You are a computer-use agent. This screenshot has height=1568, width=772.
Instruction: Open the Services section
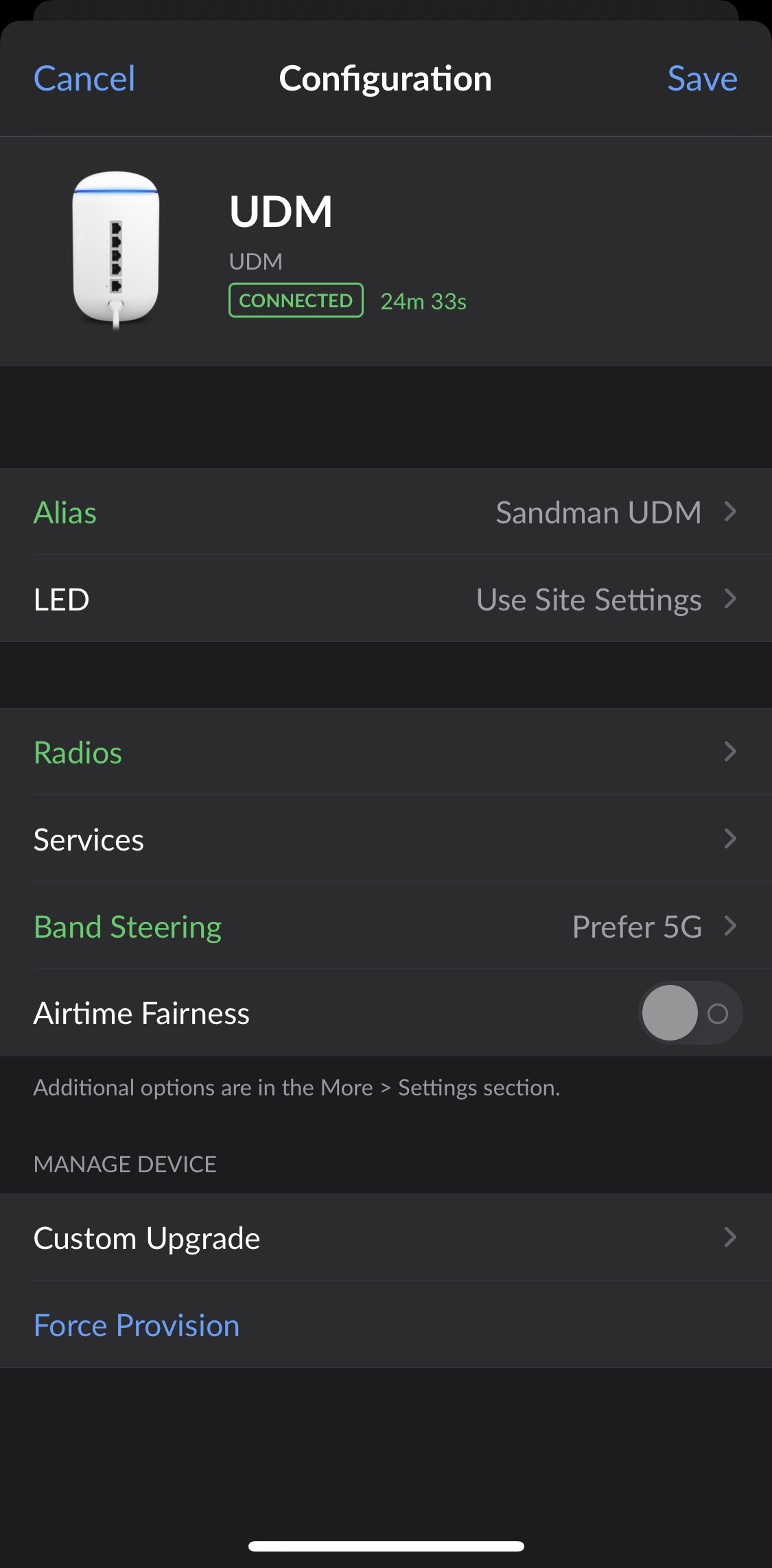[89, 840]
